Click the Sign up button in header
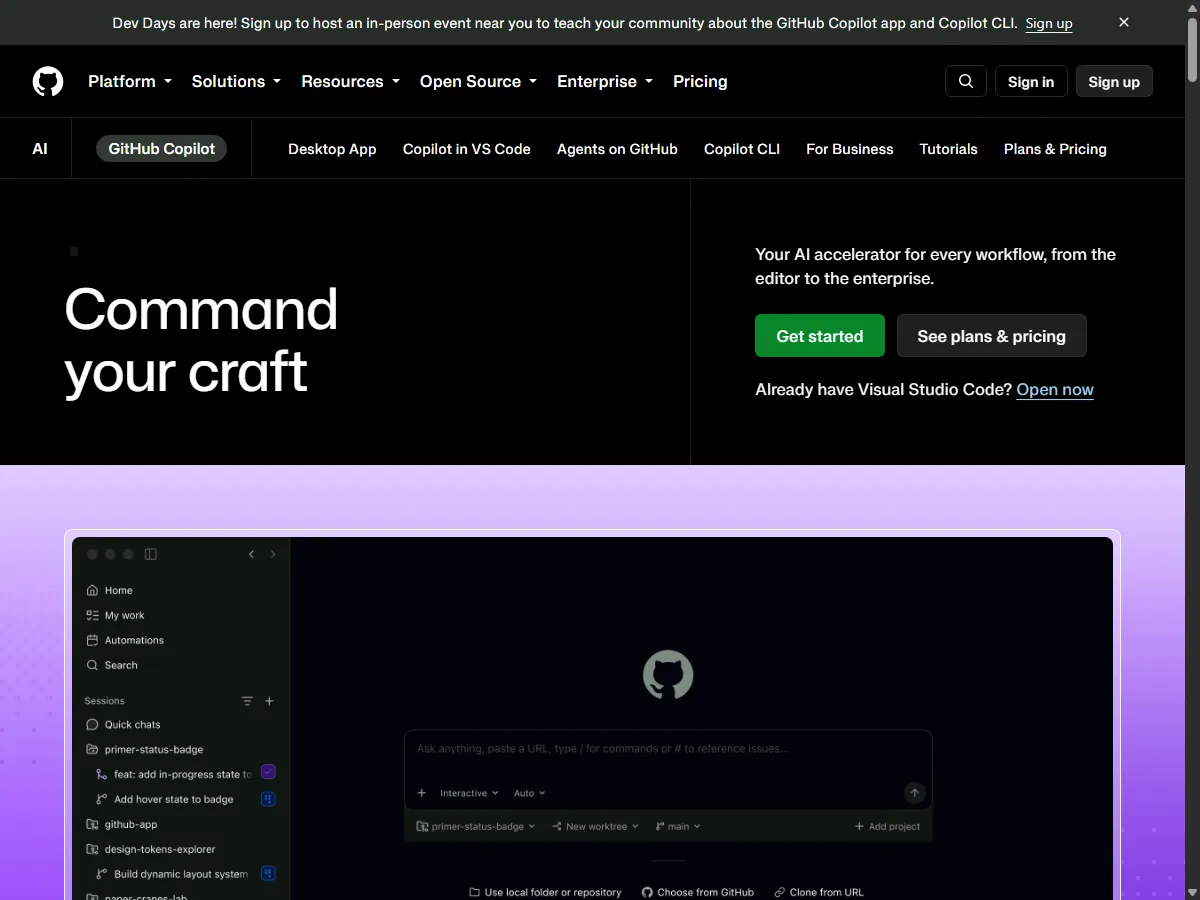Viewport: 1200px width, 900px height. [x=1114, y=81]
